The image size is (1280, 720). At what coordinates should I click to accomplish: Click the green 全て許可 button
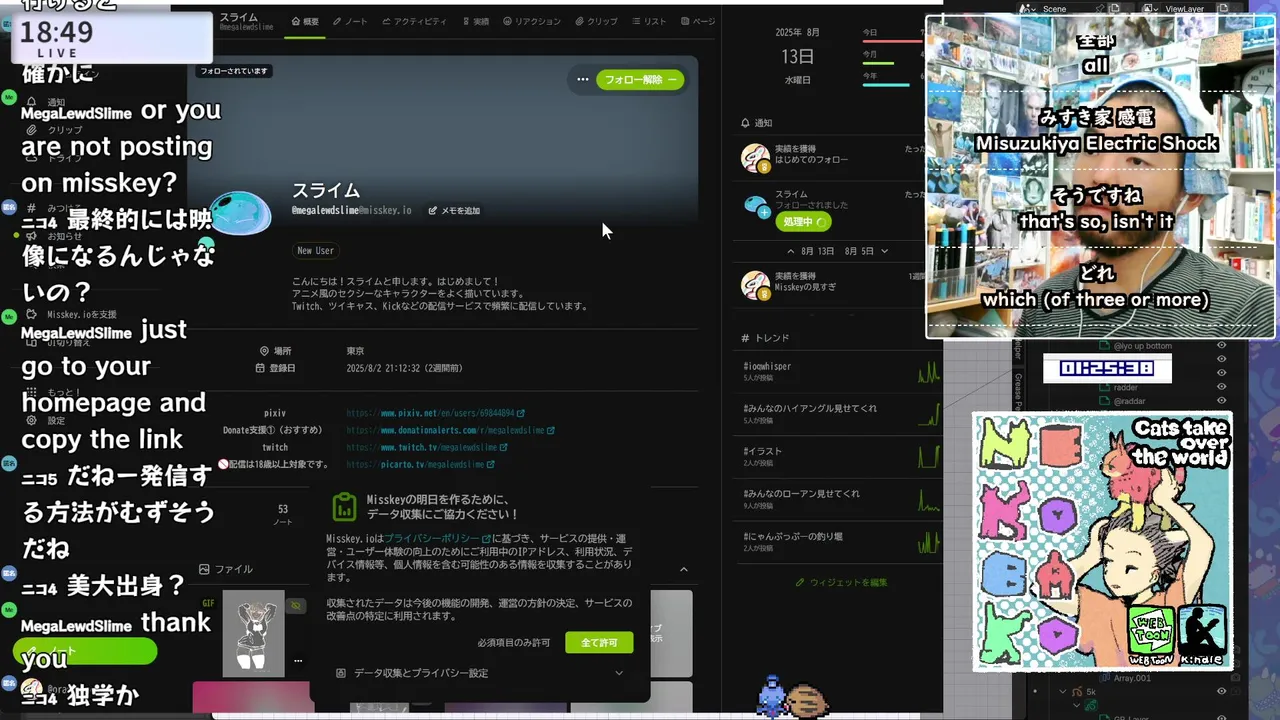pos(599,642)
